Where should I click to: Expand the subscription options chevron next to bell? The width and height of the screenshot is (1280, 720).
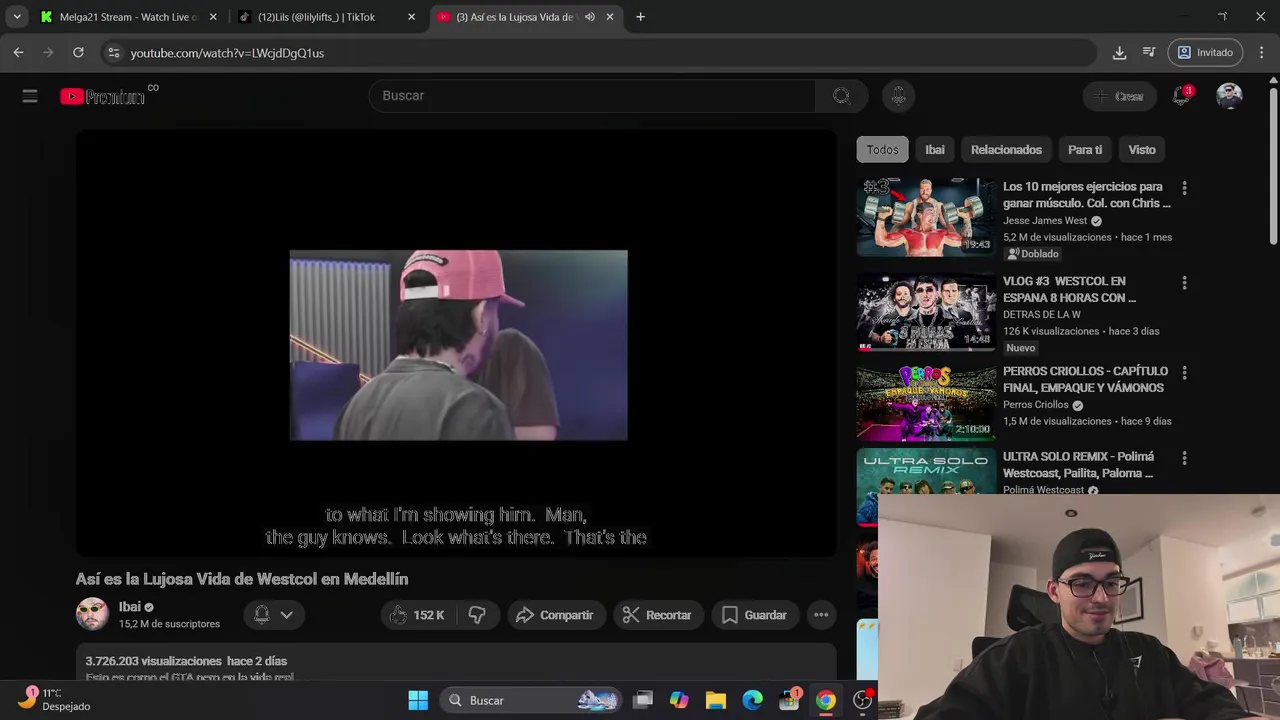coord(287,615)
